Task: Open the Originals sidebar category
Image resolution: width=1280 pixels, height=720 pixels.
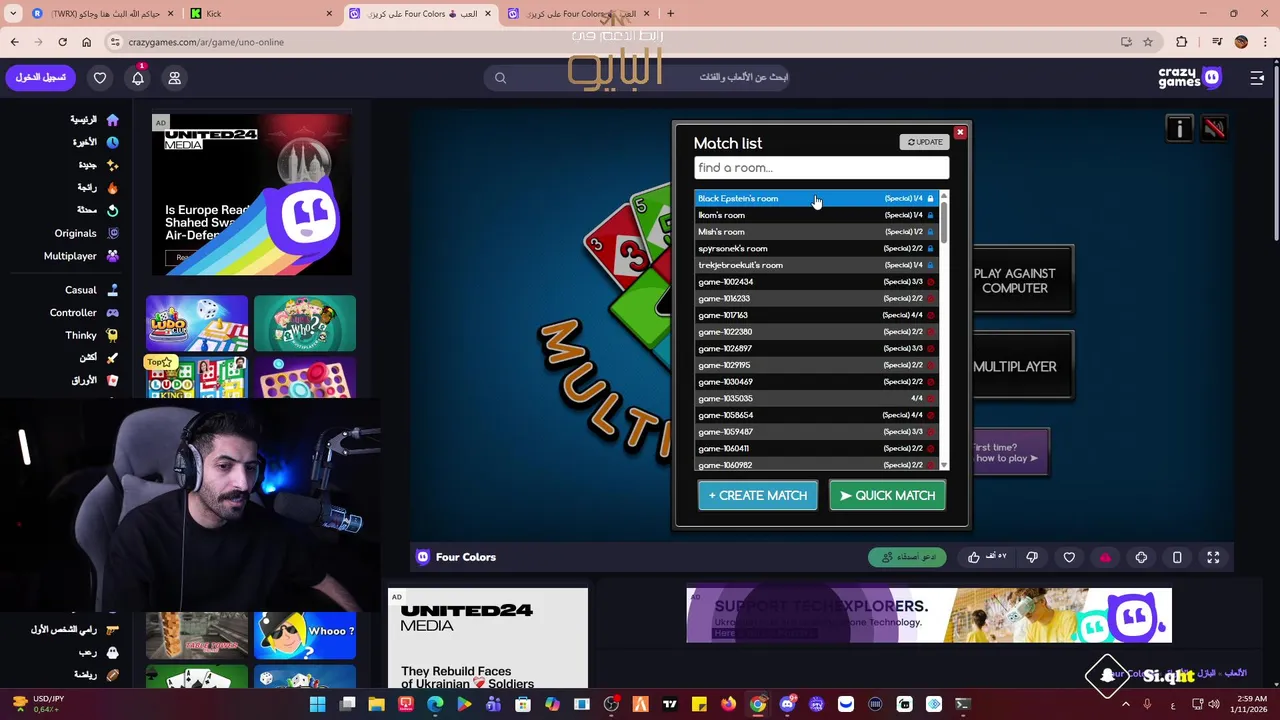Action: click(x=86, y=233)
